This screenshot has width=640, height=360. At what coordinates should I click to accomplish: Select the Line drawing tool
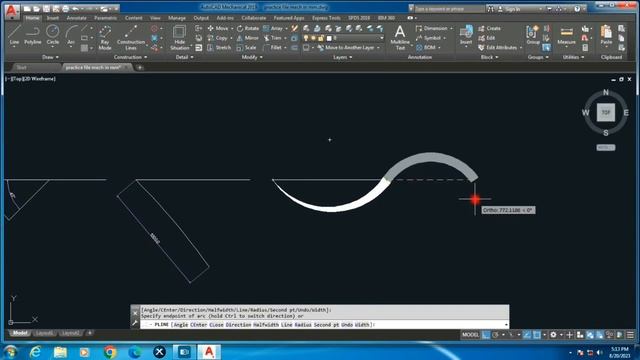click(x=14, y=35)
